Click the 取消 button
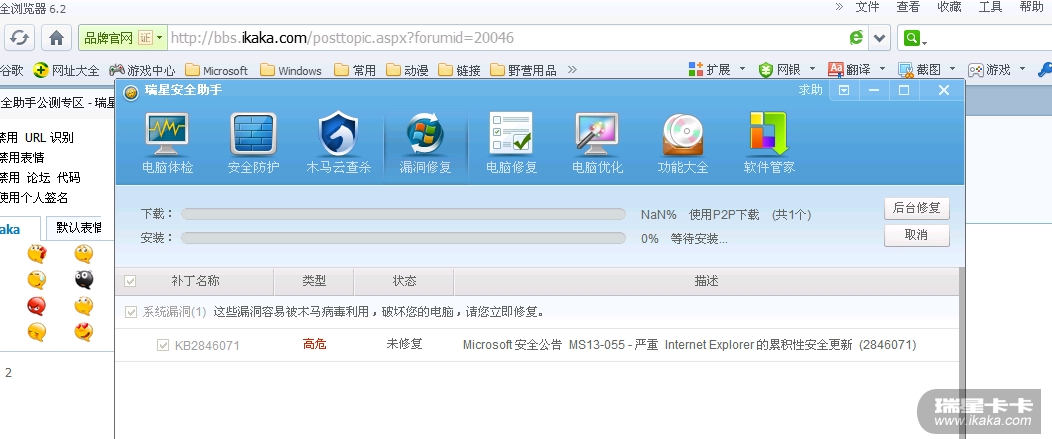This screenshot has height=439, width=1052. pos(916,235)
